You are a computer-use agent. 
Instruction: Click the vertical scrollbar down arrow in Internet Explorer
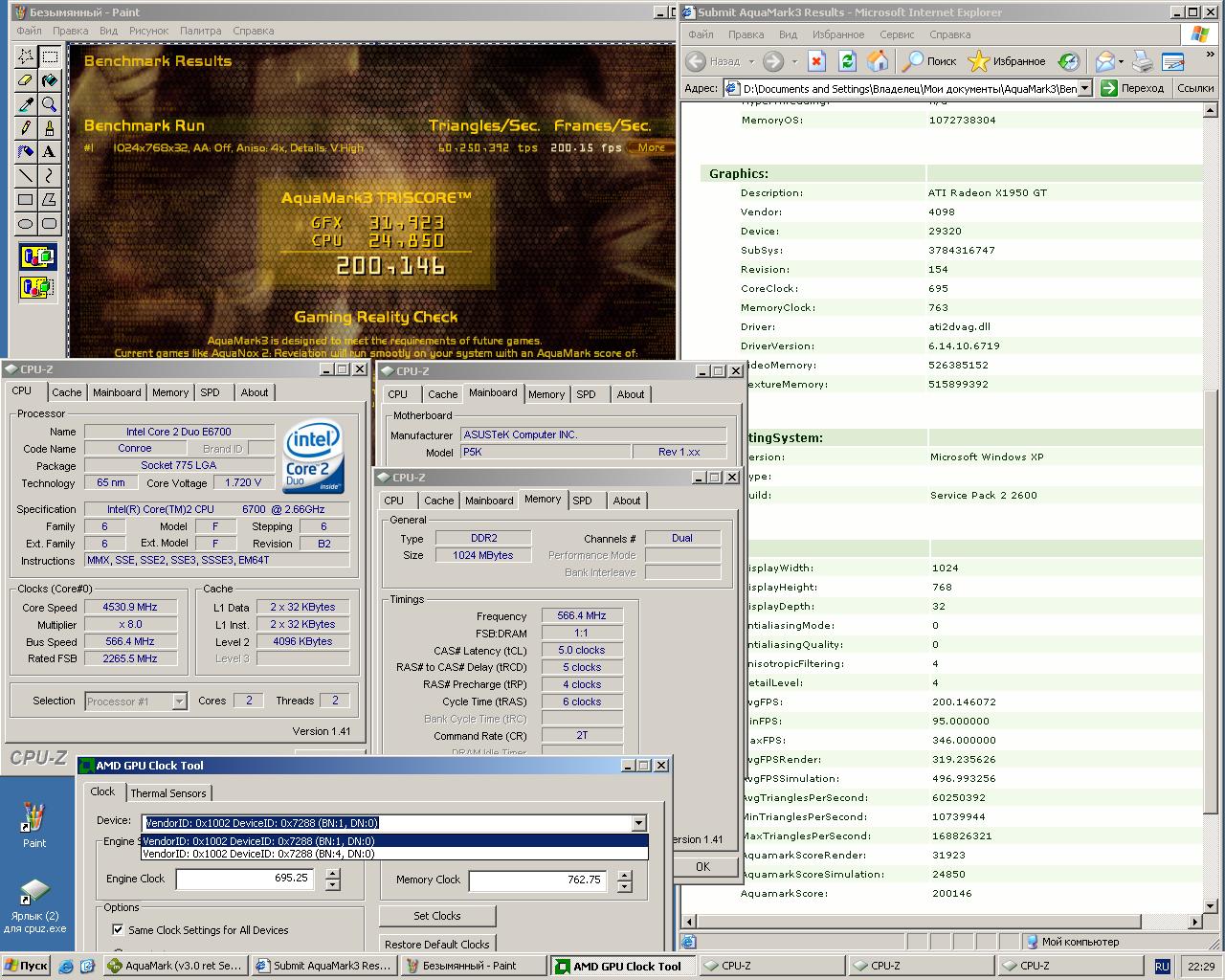[1211, 905]
